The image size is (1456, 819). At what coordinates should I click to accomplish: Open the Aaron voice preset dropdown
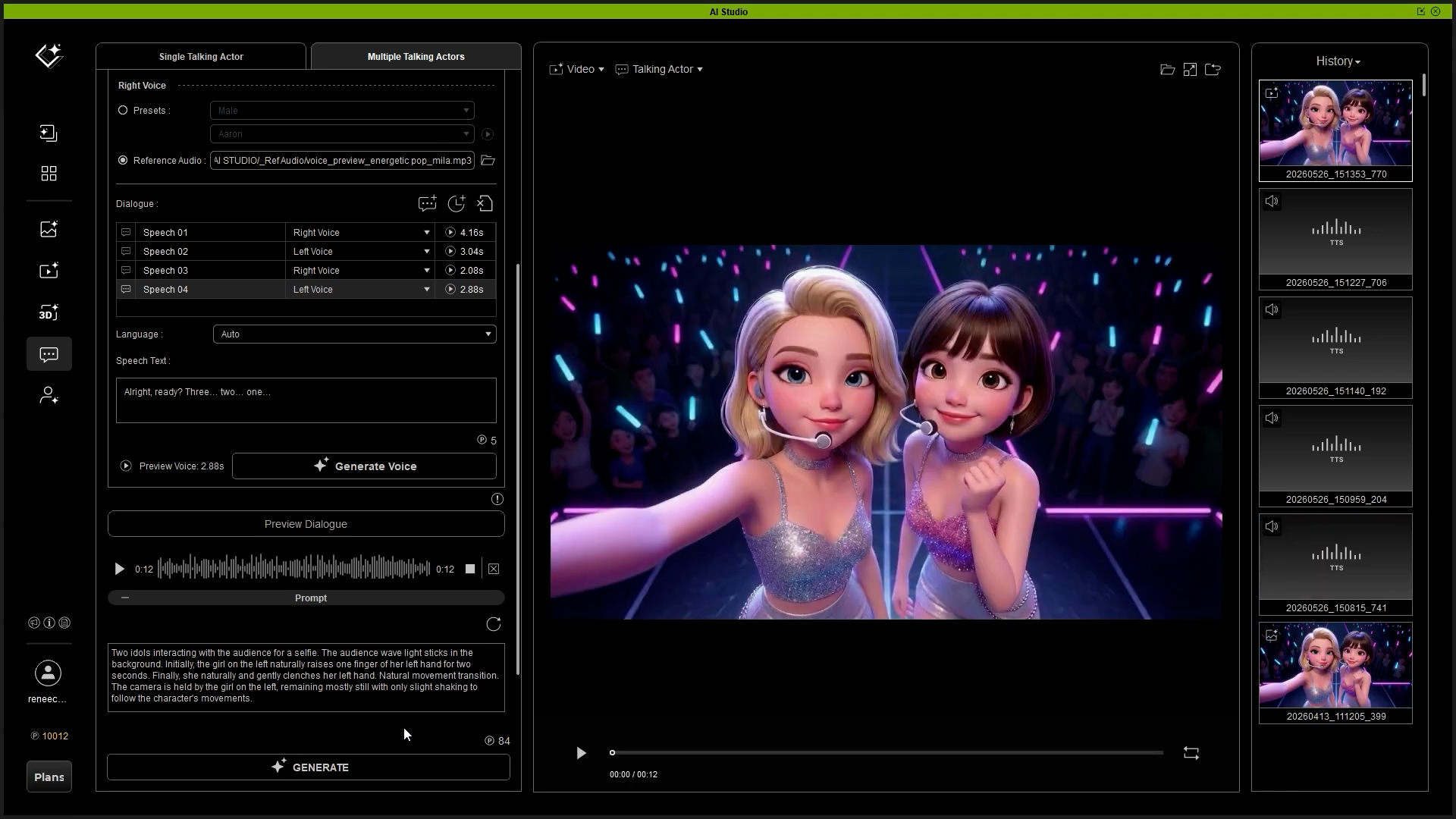(342, 134)
